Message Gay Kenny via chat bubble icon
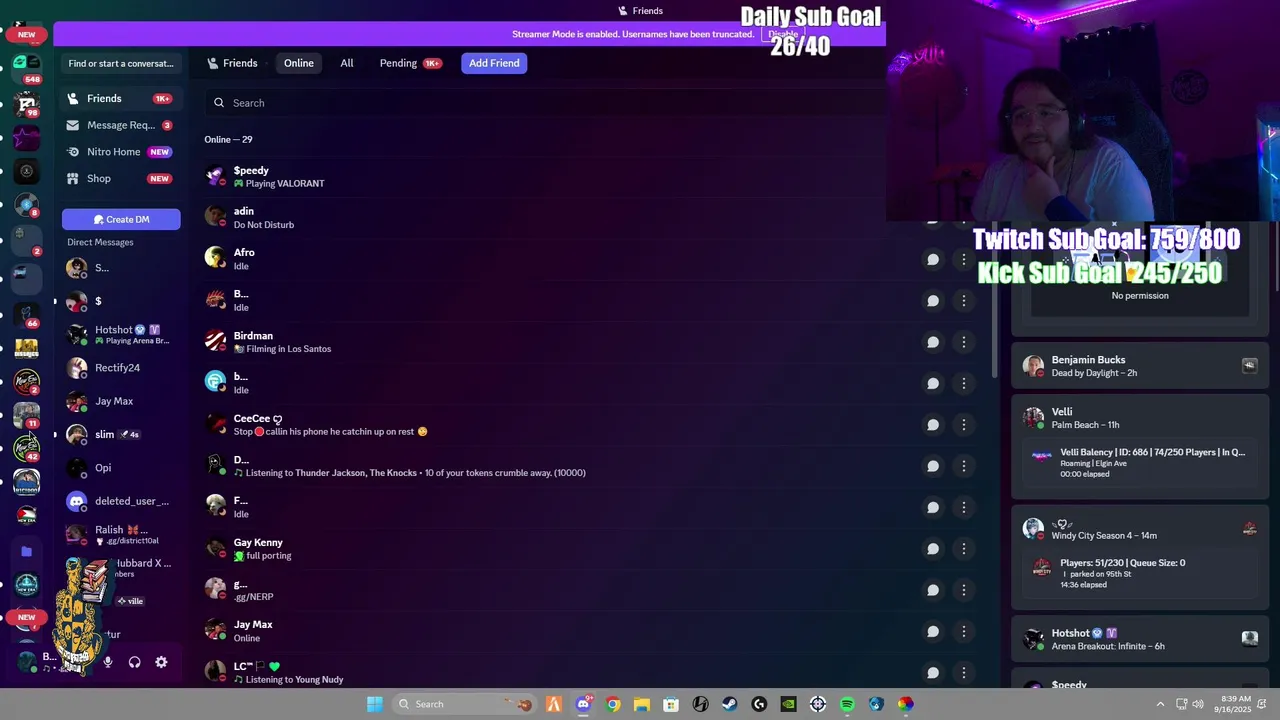 (x=932, y=549)
